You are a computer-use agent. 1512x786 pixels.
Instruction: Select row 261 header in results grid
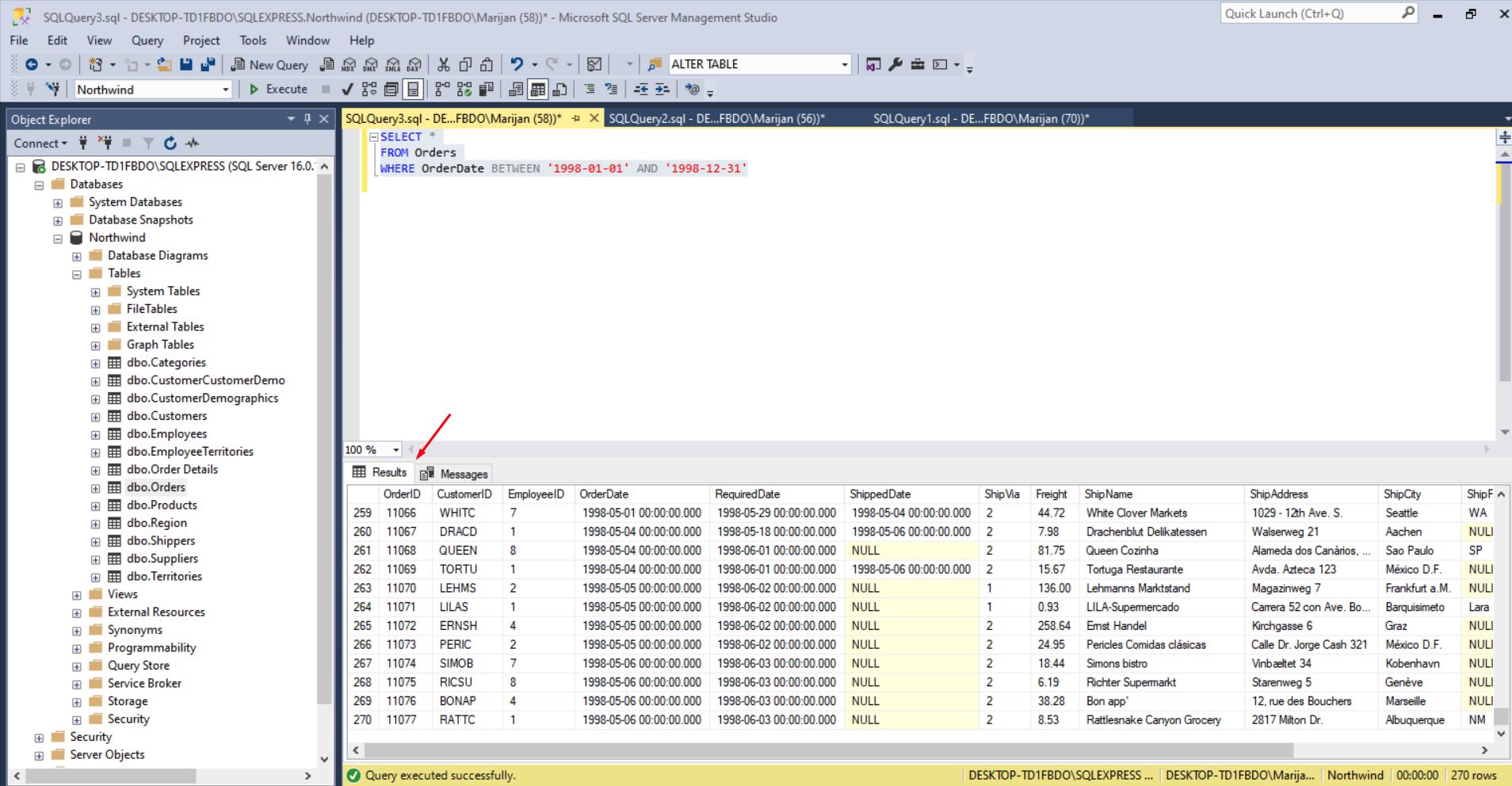(362, 551)
